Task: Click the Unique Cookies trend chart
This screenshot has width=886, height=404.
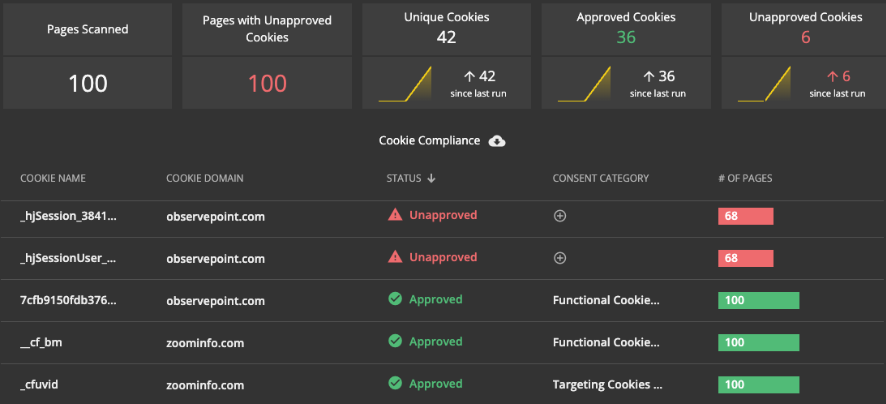Action: click(x=405, y=84)
